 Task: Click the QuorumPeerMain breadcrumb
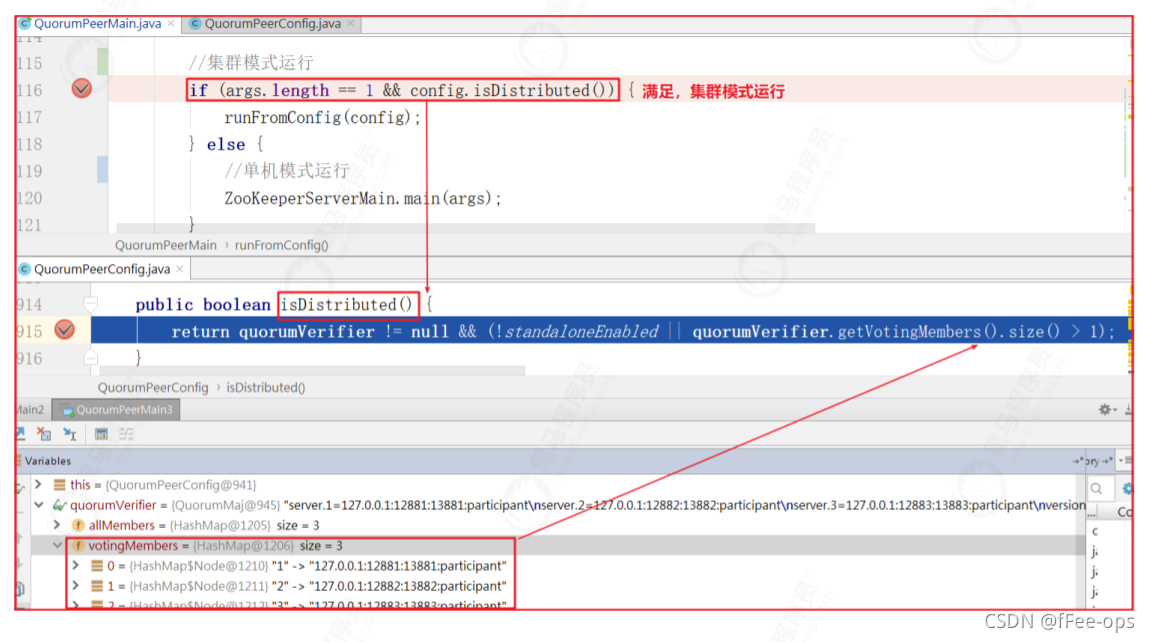click(x=166, y=245)
